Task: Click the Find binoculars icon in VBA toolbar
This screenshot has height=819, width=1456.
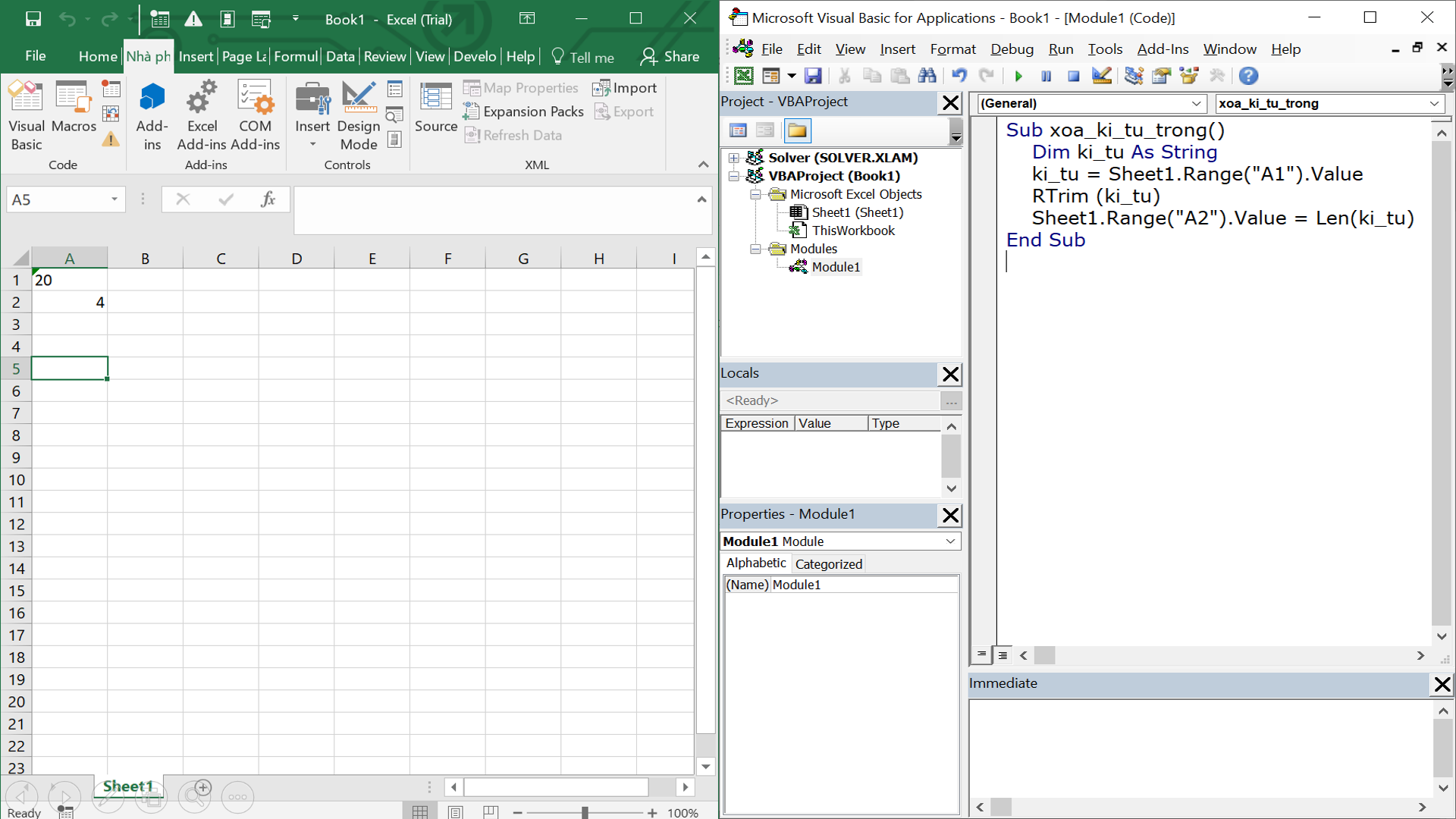Action: 927,76
